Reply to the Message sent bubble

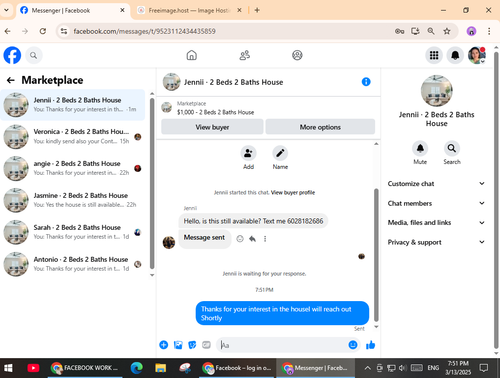click(252, 239)
